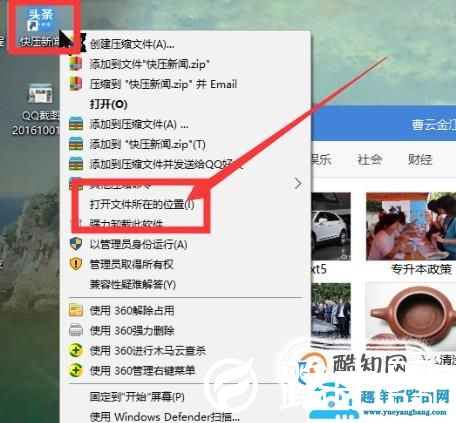This screenshot has width=456, height=423.
Task: Select the 快压新闻 desktop shortcut icon
Action: click(x=41, y=26)
